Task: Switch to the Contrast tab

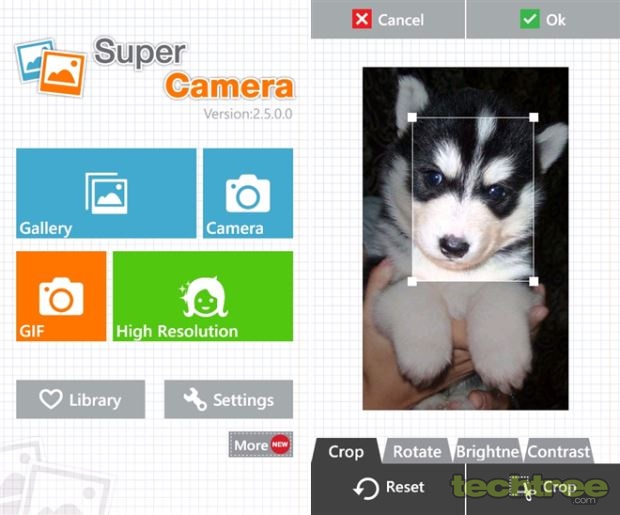Action: [558, 451]
